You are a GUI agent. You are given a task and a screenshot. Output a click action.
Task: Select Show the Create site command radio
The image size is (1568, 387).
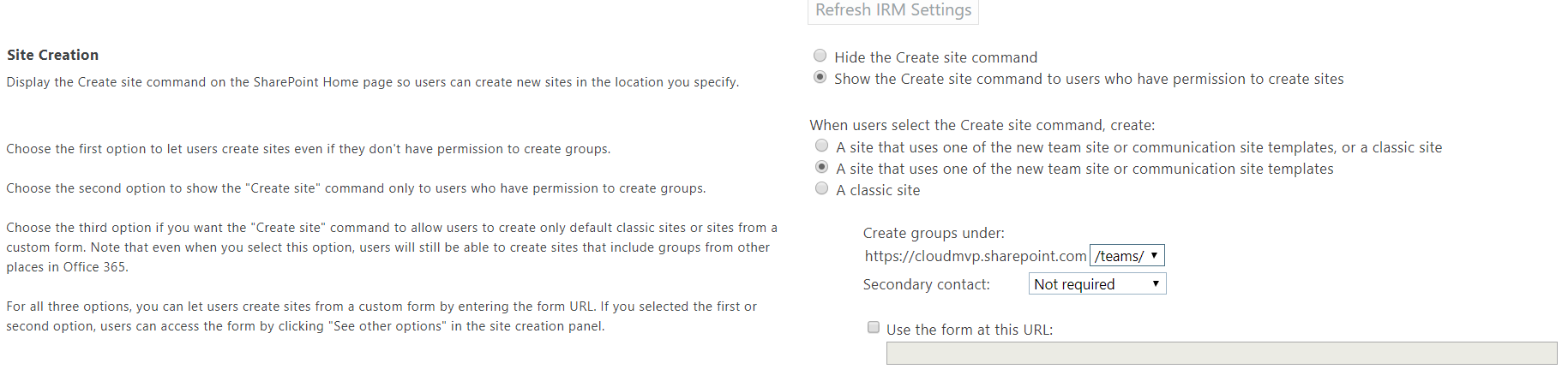click(820, 77)
